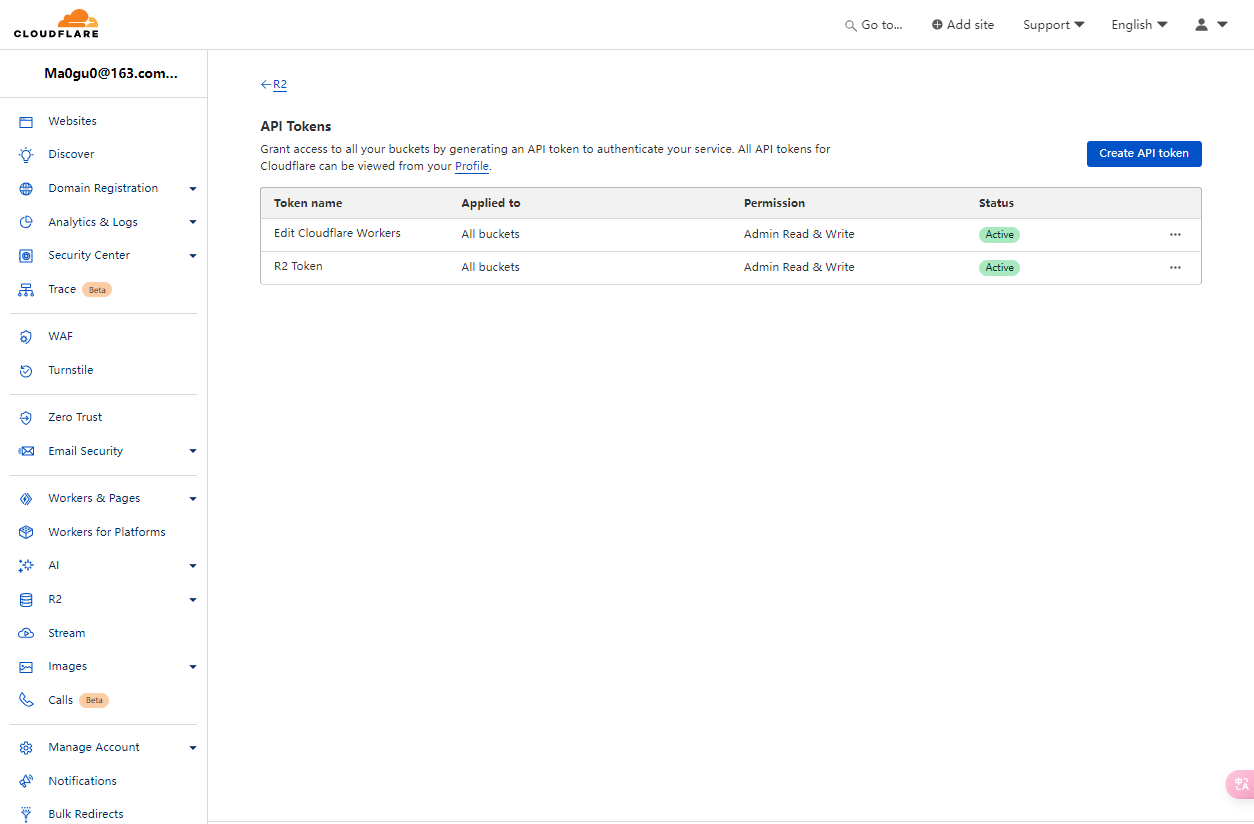The width and height of the screenshot is (1254, 824).
Task: Click the Manage Account gear icon
Action: coord(26,748)
